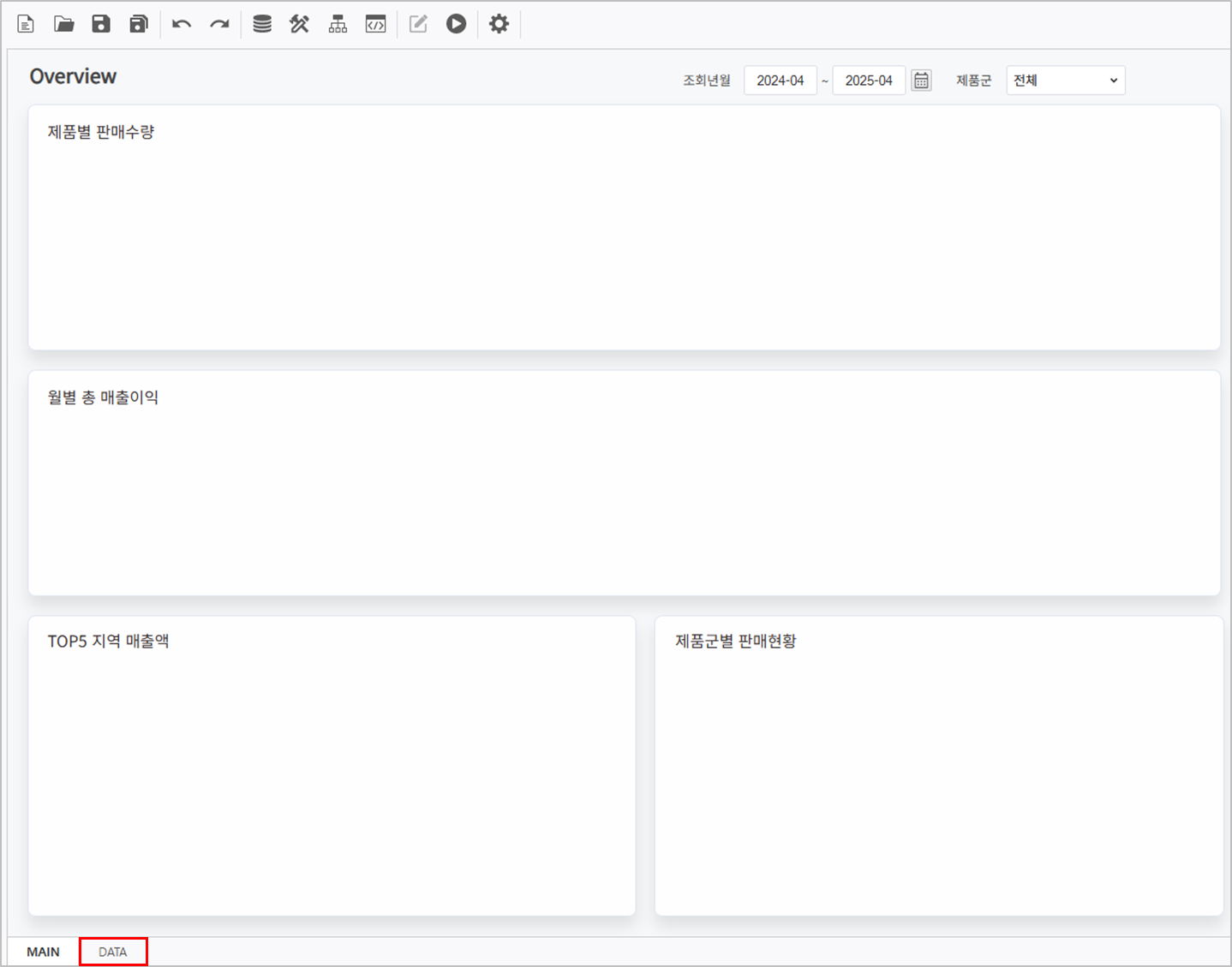The height and width of the screenshot is (967, 1232).
Task: Select the MAIN tab
Action: (x=43, y=952)
